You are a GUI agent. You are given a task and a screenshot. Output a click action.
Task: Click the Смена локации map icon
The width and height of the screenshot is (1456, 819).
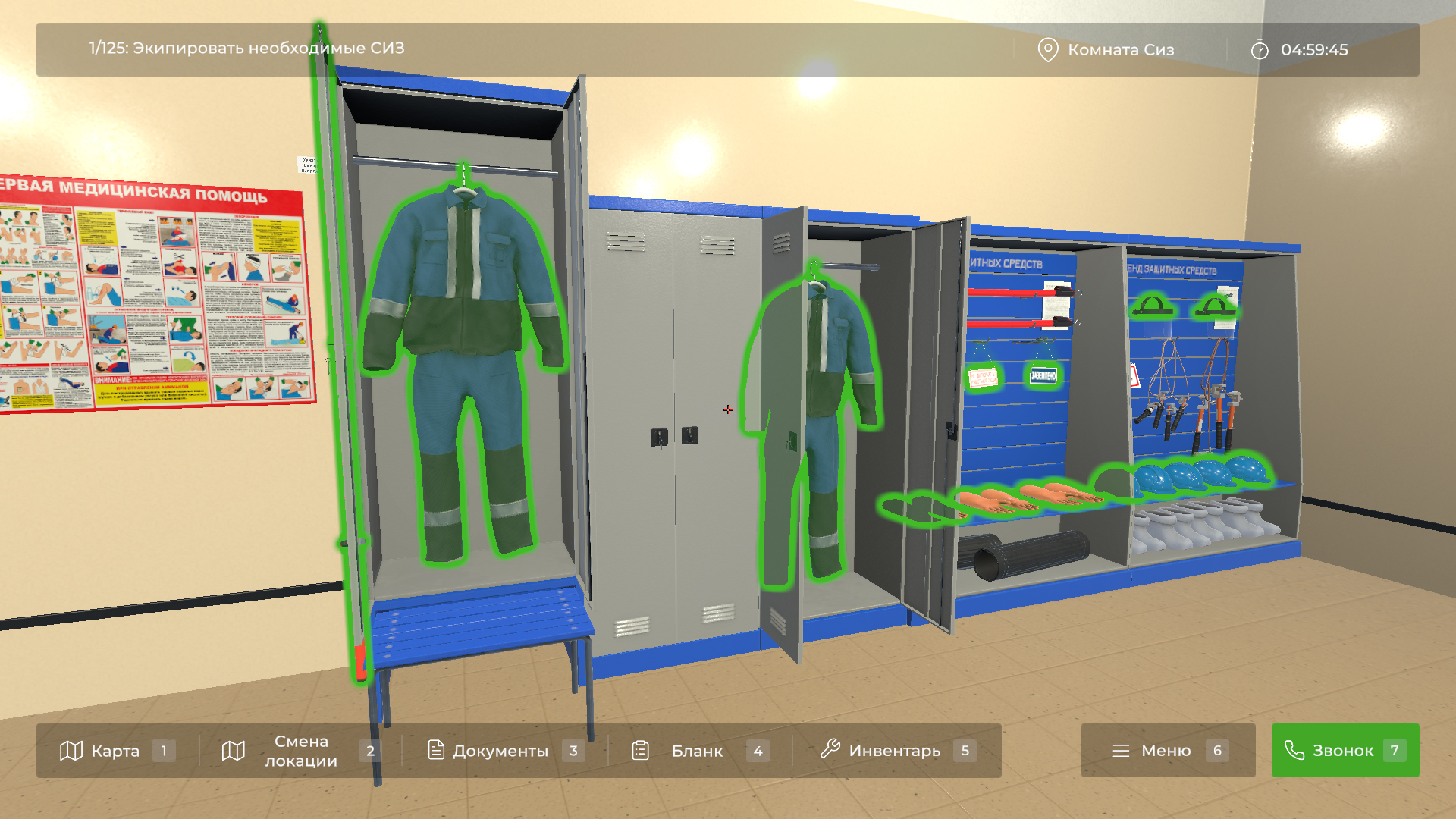(x=234, y=751)
